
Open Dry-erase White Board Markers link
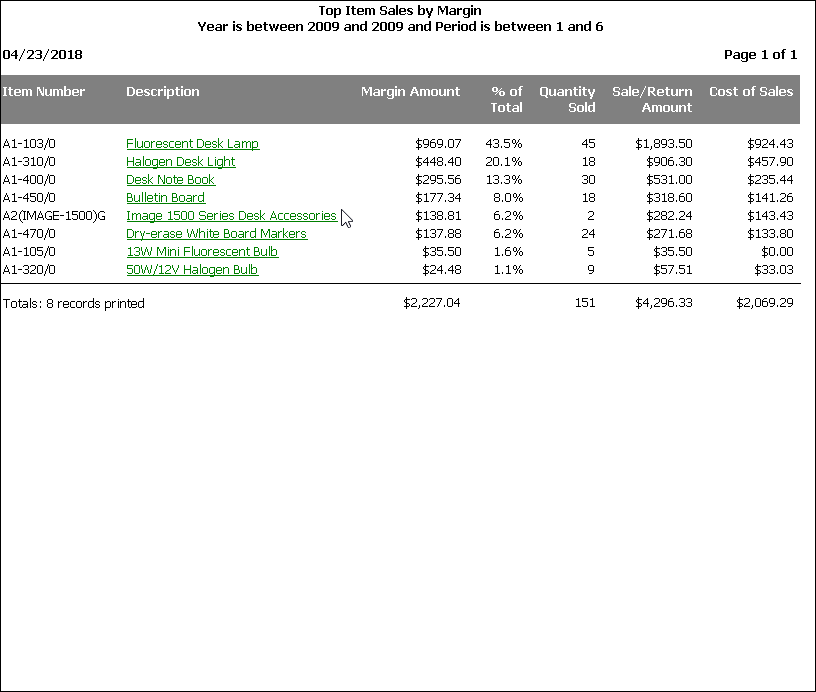pos(216,234)
